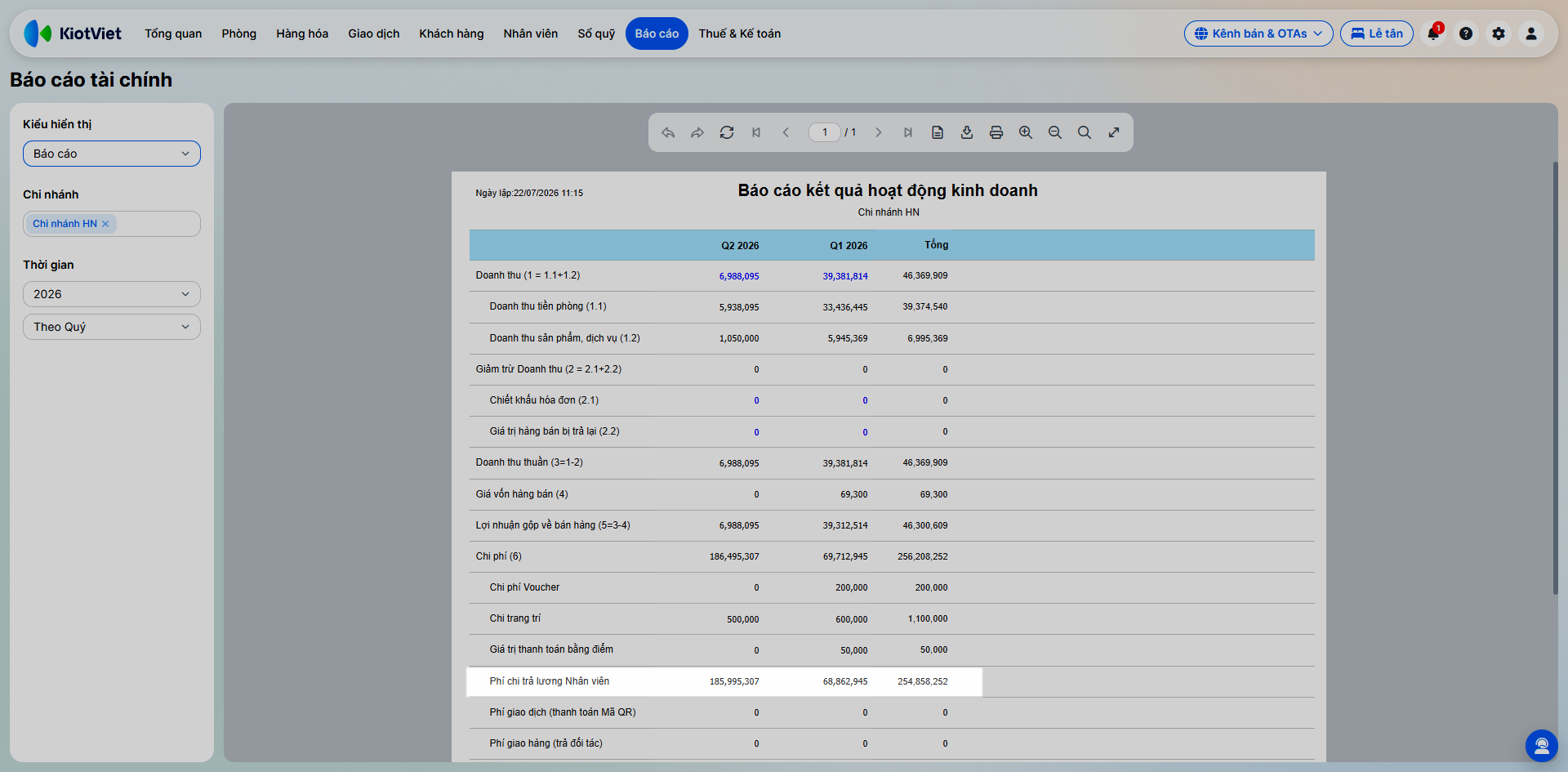Click the report vertical scrollbar
This screenshot has width=1568, height=772.
coord(1555,377)
